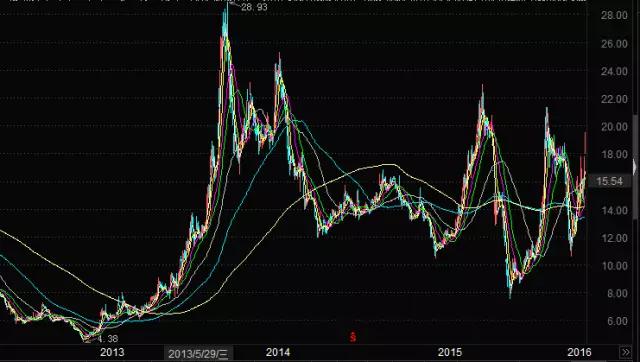Click the 12.00 price axis value
640x362 pixels.
pos(614,238)
